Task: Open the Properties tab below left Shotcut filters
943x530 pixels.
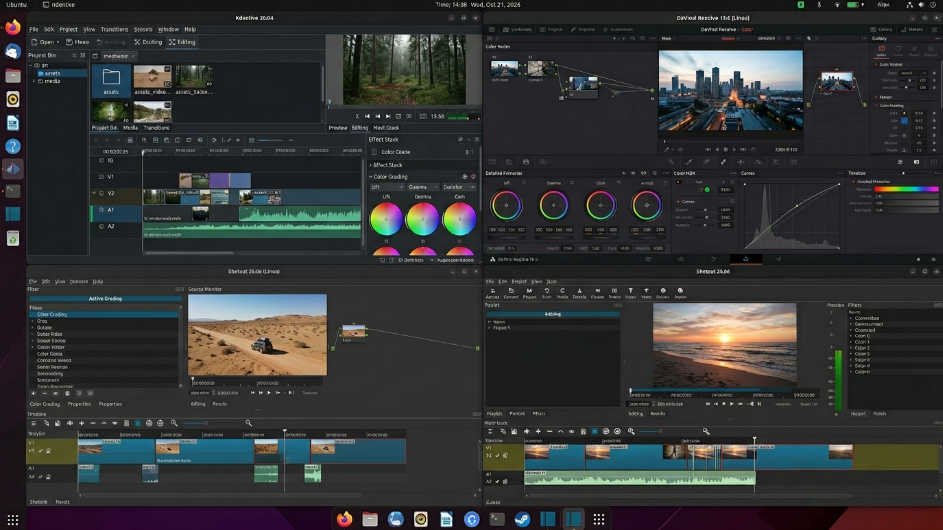Action: (79, 404)
